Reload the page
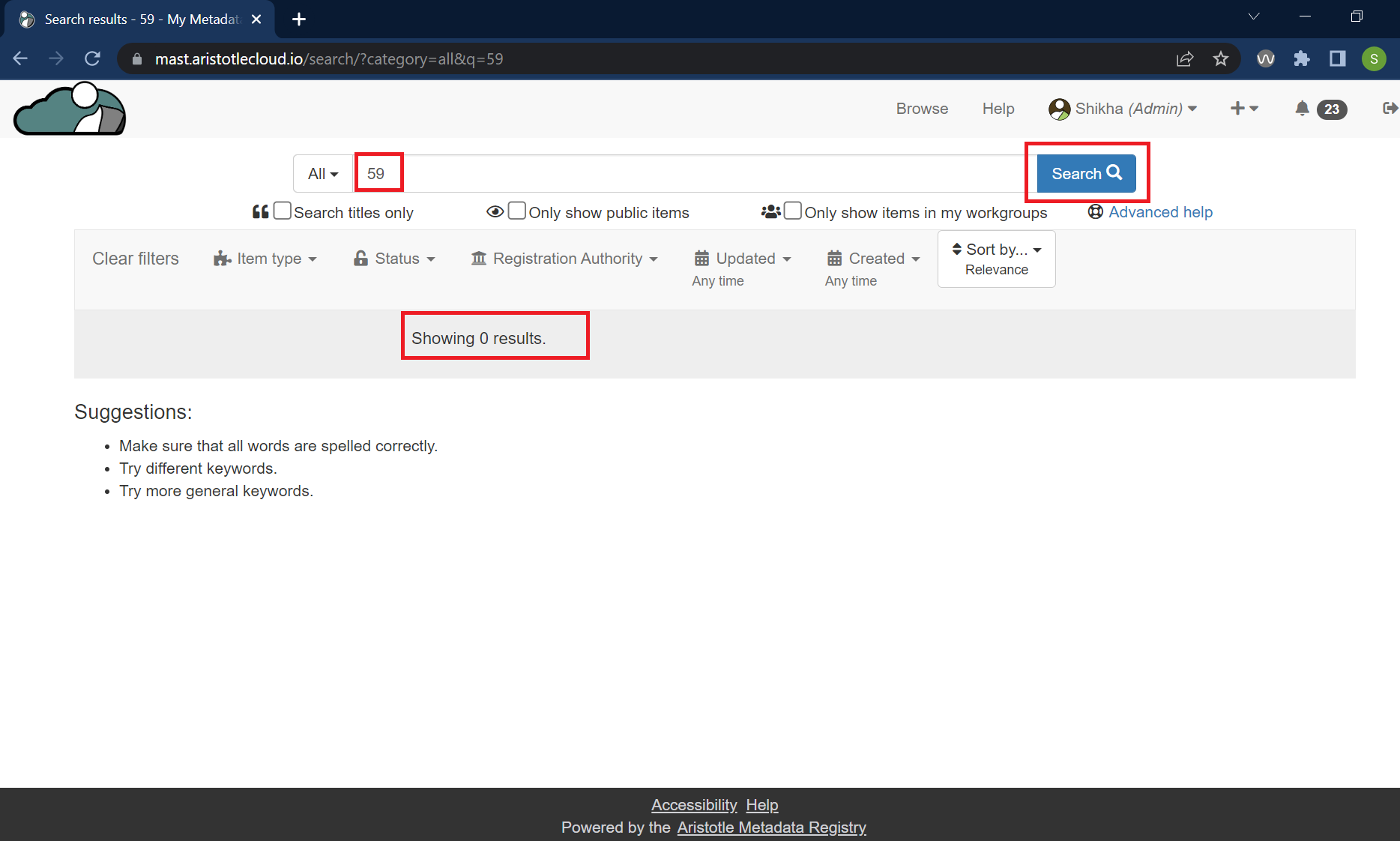1400x841 pixels. pyautogui.click(x=93, y=59)
